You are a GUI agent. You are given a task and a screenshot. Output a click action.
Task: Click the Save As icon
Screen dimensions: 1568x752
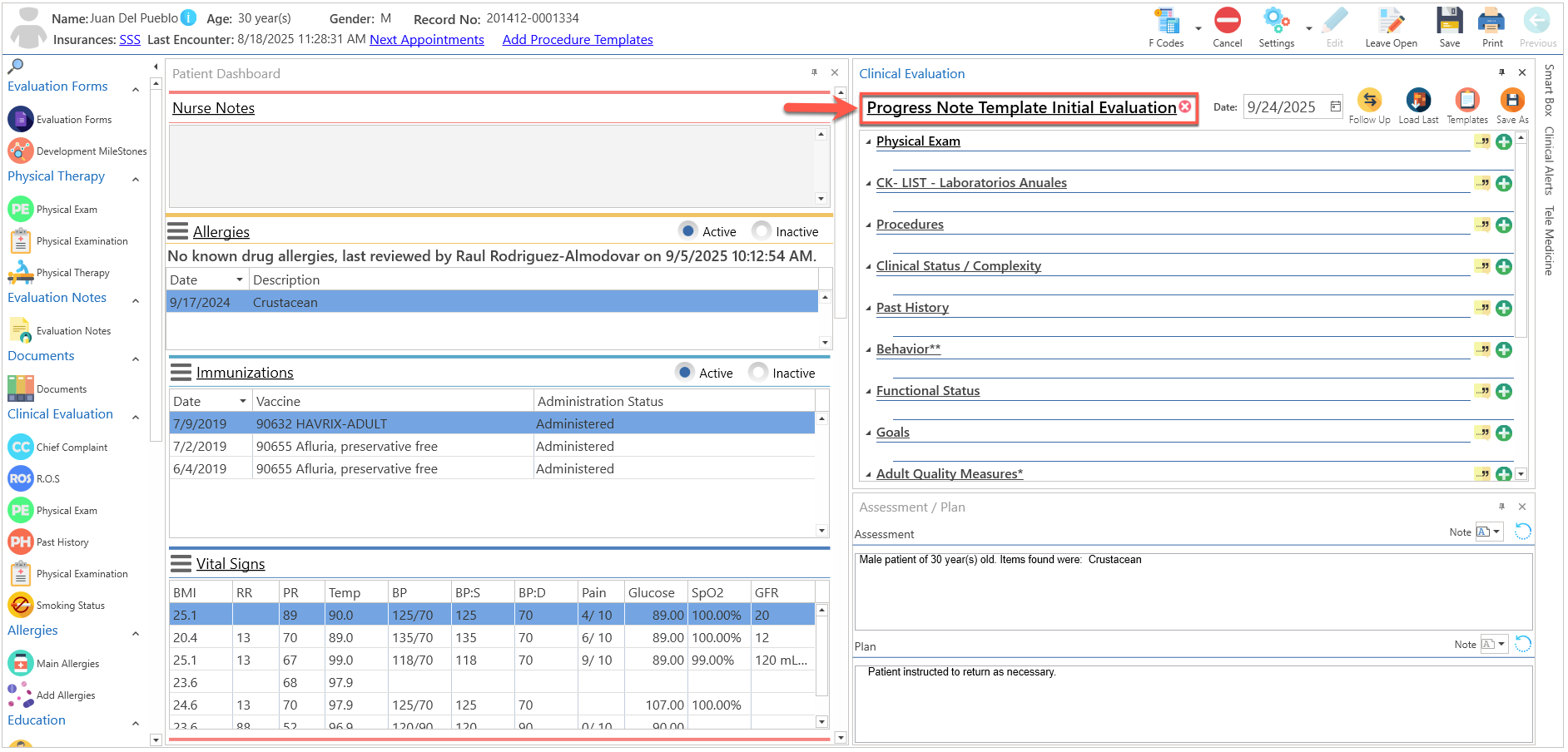[1512, 101]
